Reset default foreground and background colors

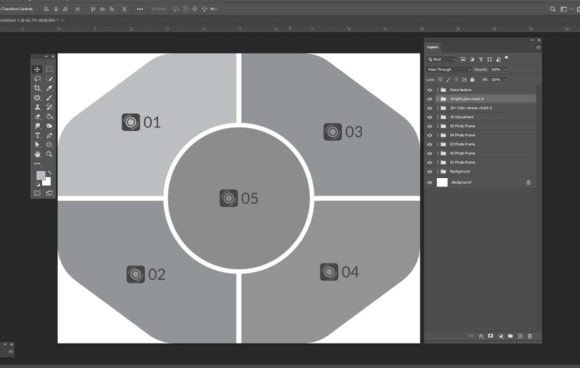click(37, 184)
